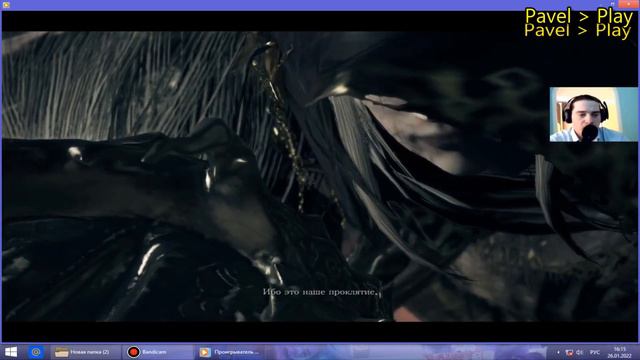Image resolution: width=640 pixels, height=360 pixels.
Task: Click the video playback area
Action: tap(320, 176)
